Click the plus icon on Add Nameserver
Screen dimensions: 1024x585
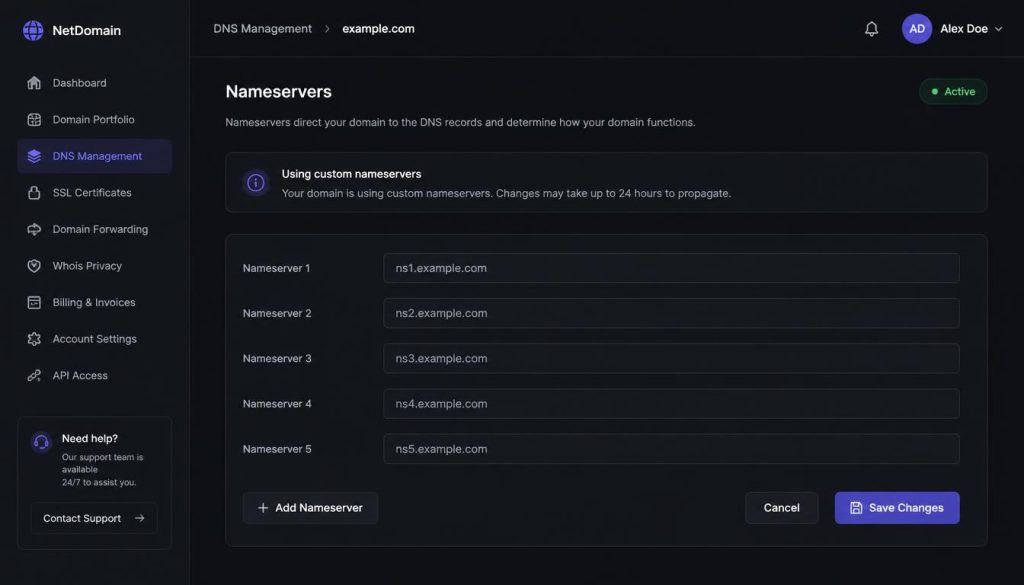[x=263, y=508]
